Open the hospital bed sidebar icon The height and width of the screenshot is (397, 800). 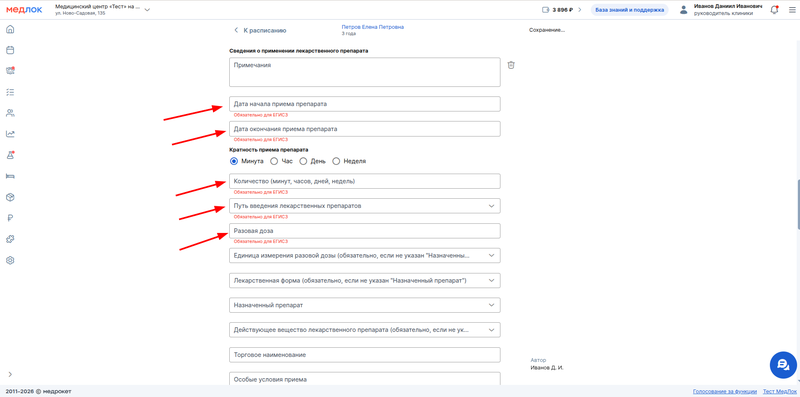10,176
